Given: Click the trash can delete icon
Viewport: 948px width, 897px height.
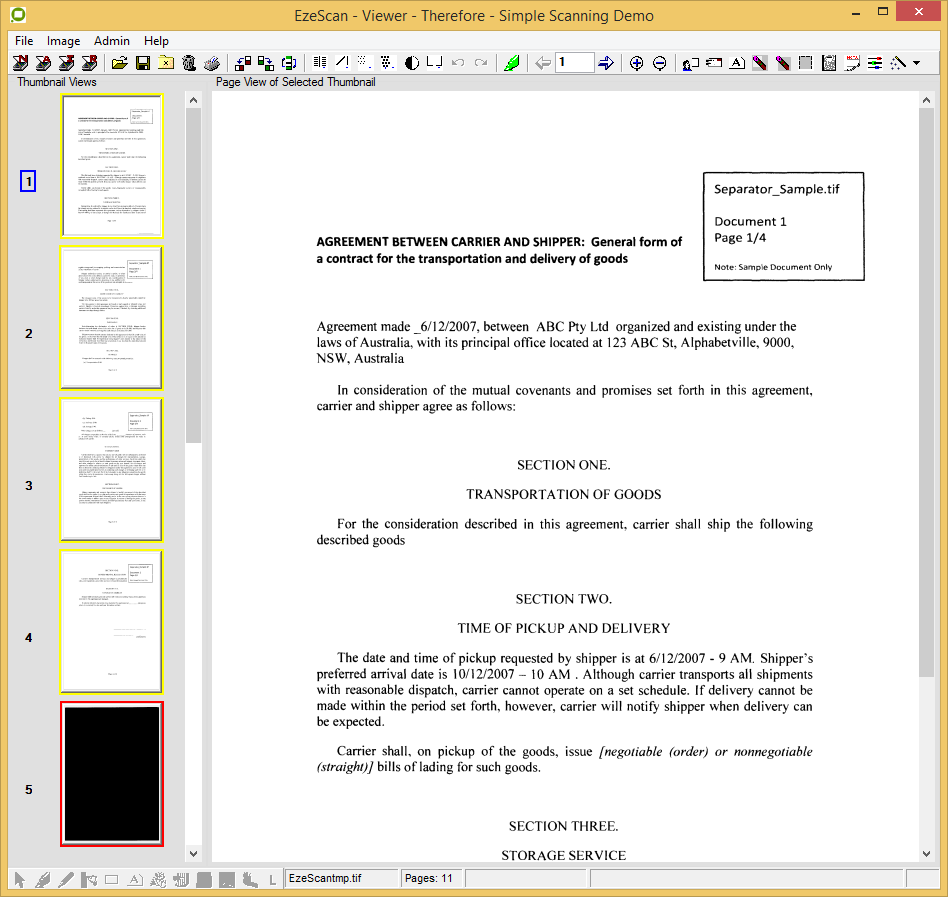Looking at the screenshot, I should pos(188,63).
